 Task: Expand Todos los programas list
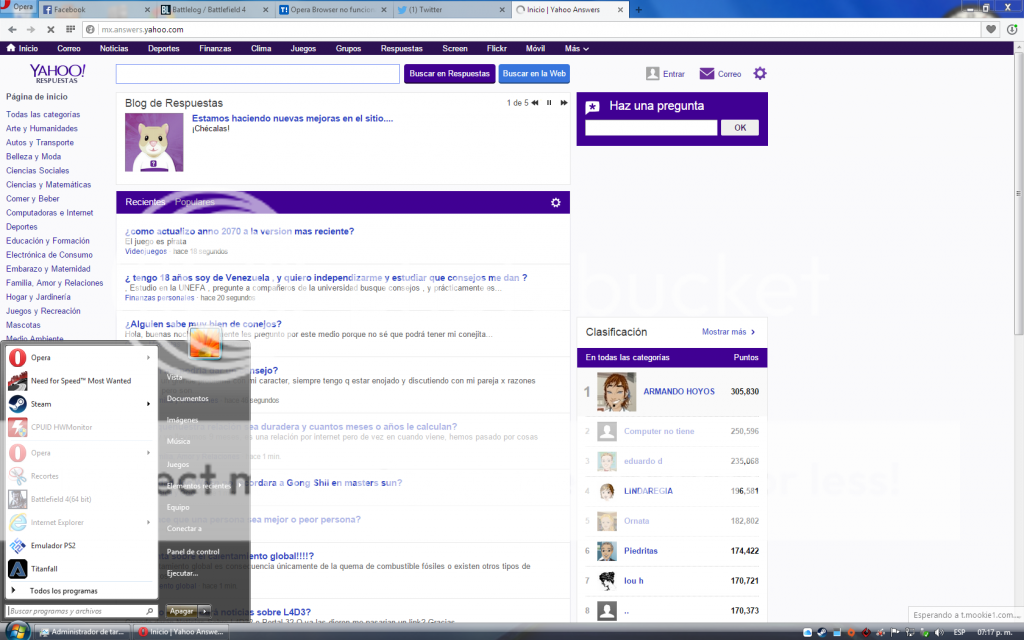pyautogui.click(x=63, y=591)
